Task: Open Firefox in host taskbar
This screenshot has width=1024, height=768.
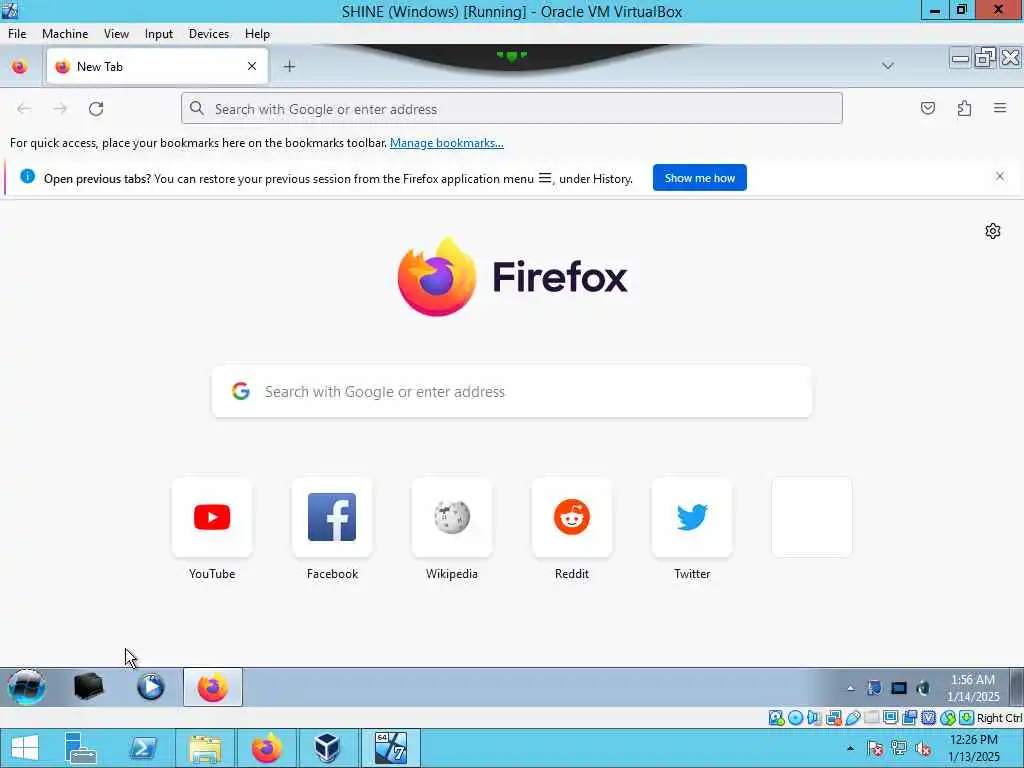Action: click(266, 748)
